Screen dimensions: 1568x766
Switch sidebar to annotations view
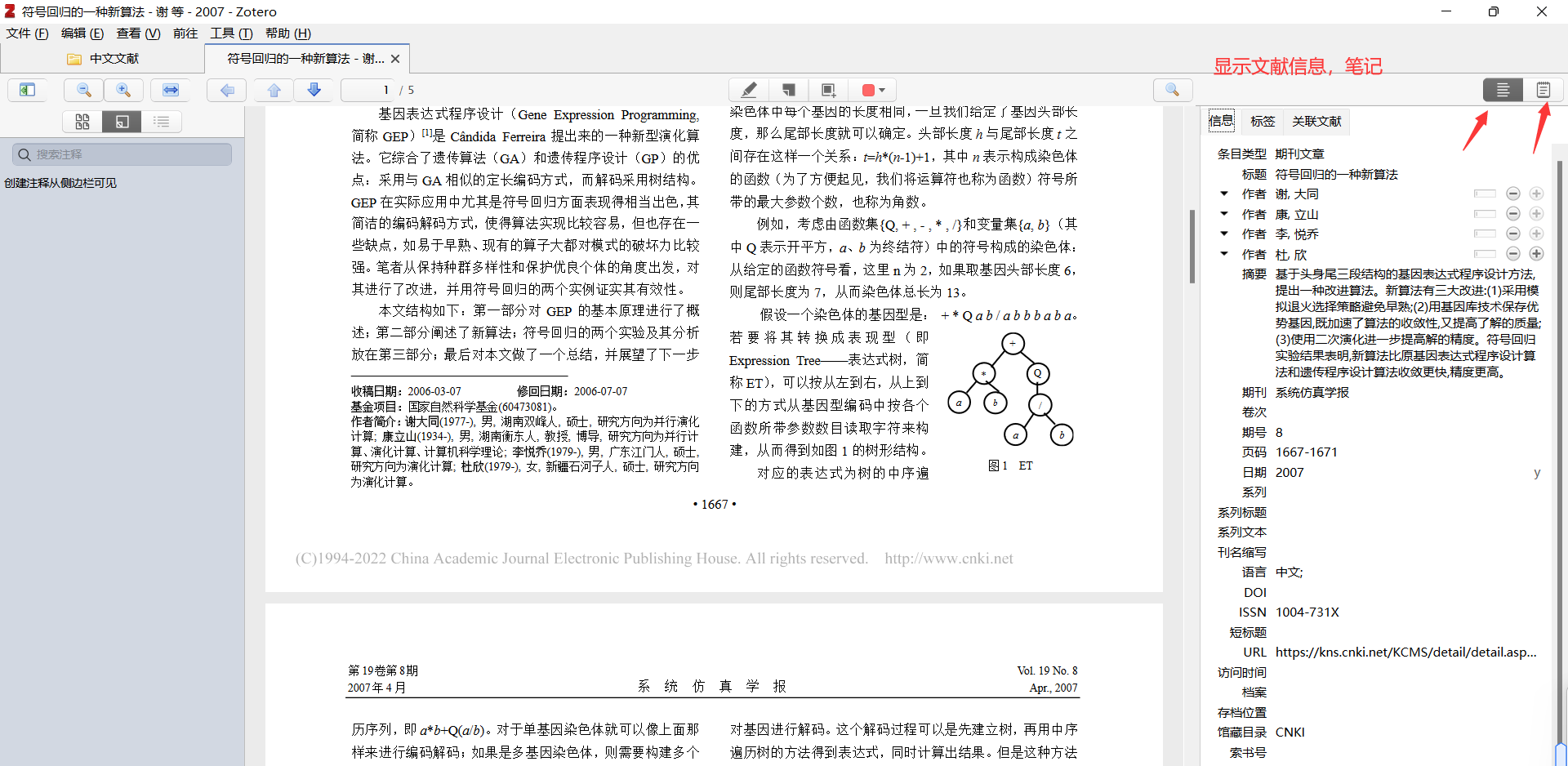122,122
